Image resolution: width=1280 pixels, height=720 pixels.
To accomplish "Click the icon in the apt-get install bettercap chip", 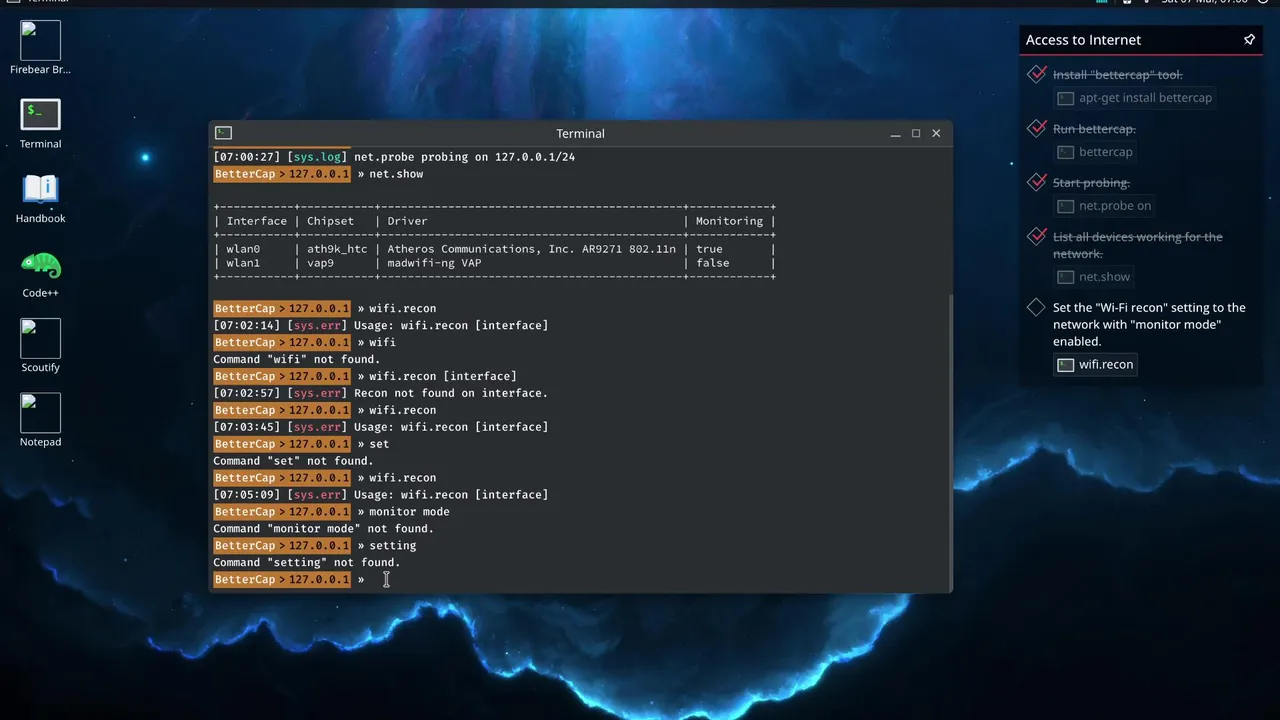I will (x=1066, y=98).
